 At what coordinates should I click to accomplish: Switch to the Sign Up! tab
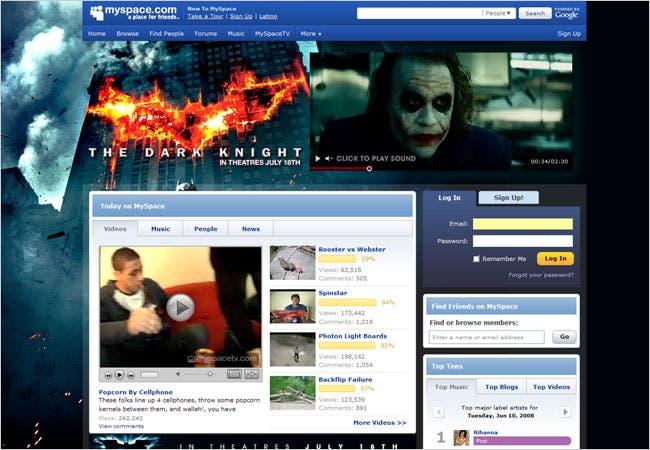pyautogui.click(x=509, y=198)
